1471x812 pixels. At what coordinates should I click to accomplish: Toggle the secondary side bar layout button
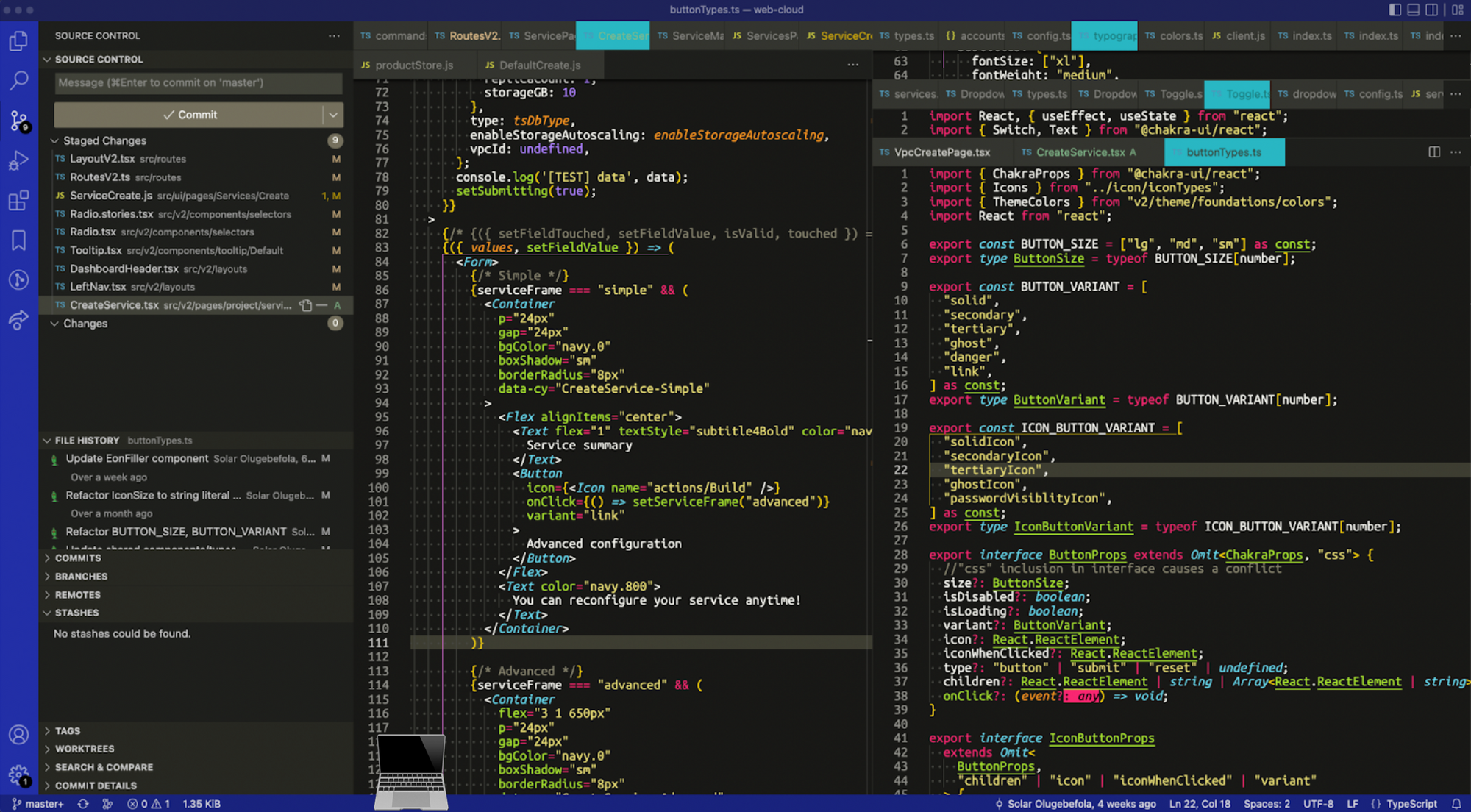(x=1431, y=10)
